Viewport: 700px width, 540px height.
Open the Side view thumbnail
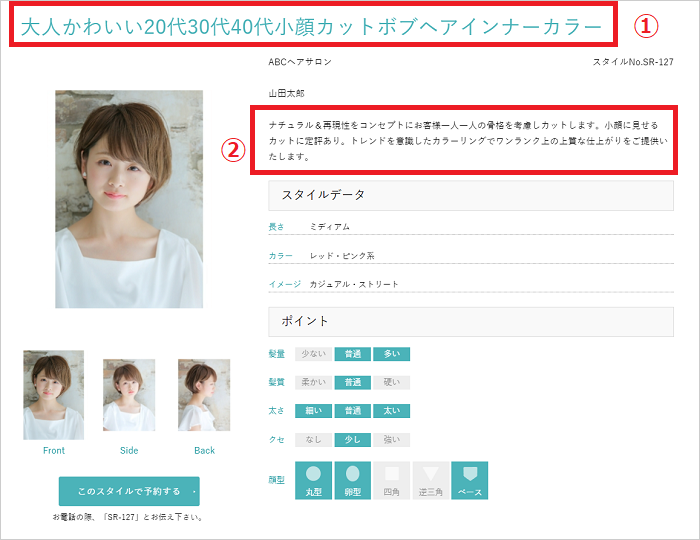129,395
